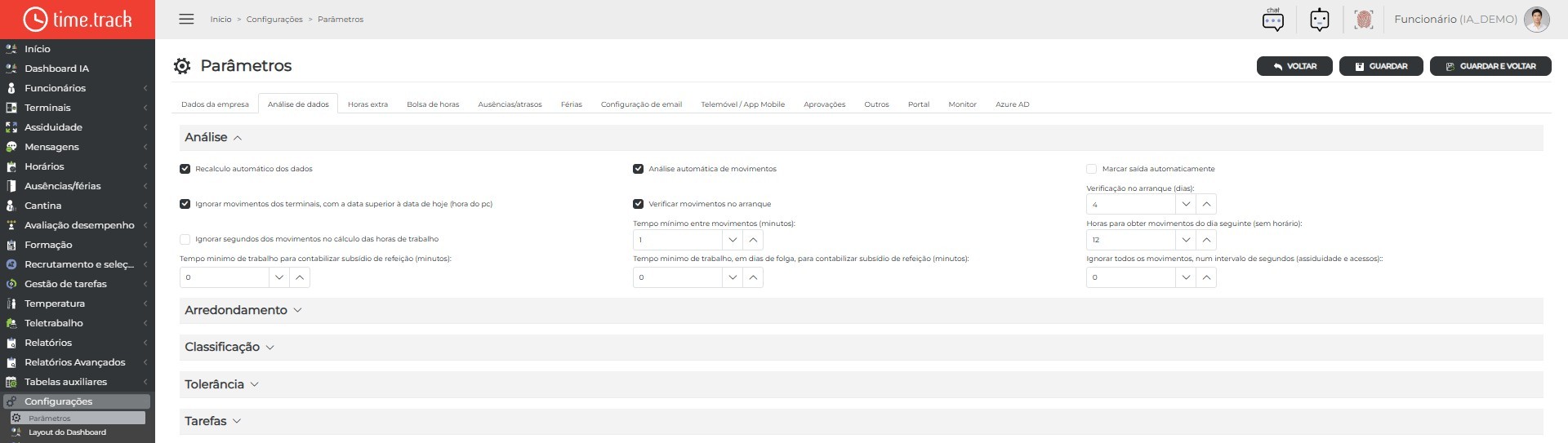The image size is (1568, 443).
Task: Increase Horas para obter movimentos value
Action: click(1206, 240)
